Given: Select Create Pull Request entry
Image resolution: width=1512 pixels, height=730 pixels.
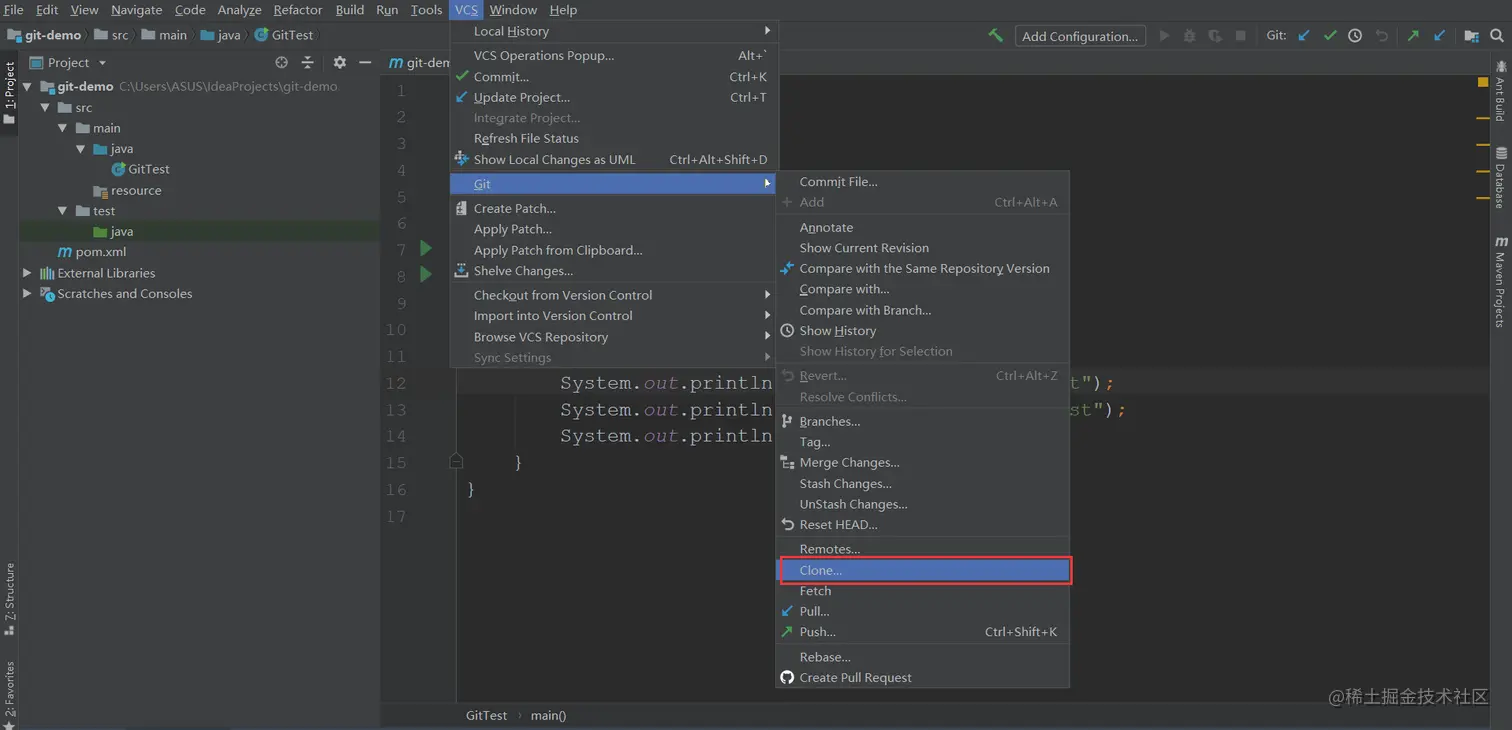Looking at the screenshot, I should click(x=923, y=677).
